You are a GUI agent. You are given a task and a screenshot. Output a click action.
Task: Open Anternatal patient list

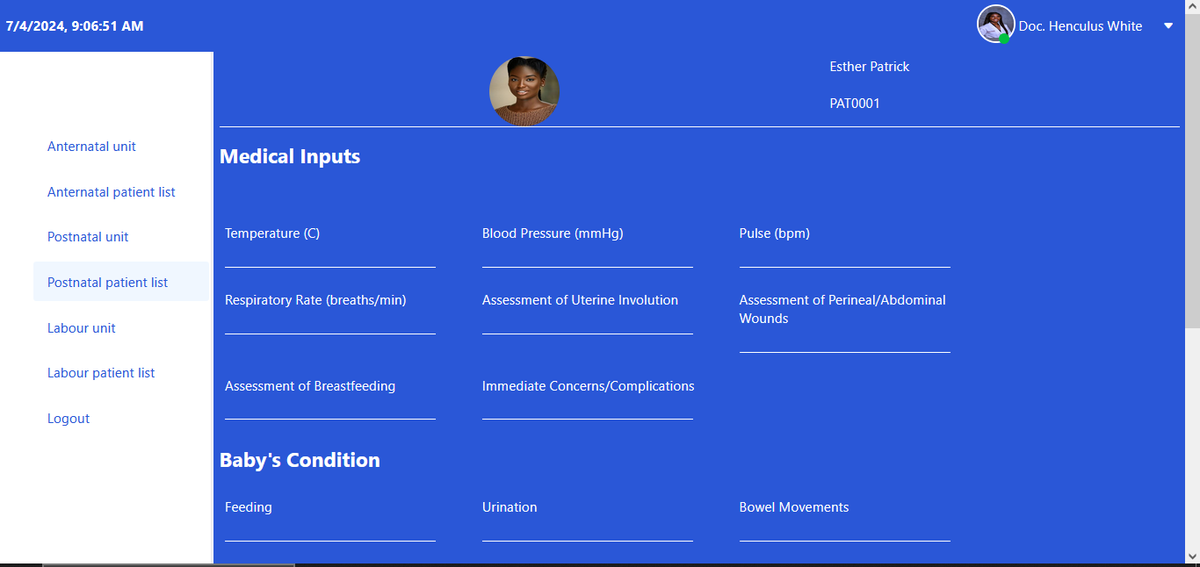[x=111, y=192]
